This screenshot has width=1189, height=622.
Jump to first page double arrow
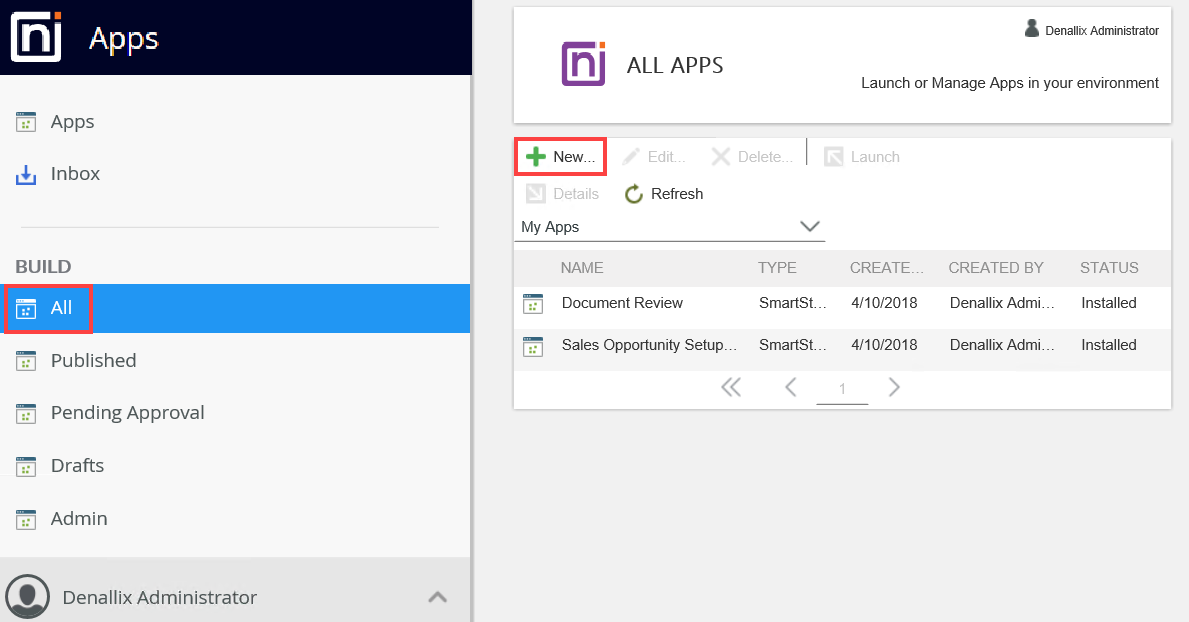[731, 387]
